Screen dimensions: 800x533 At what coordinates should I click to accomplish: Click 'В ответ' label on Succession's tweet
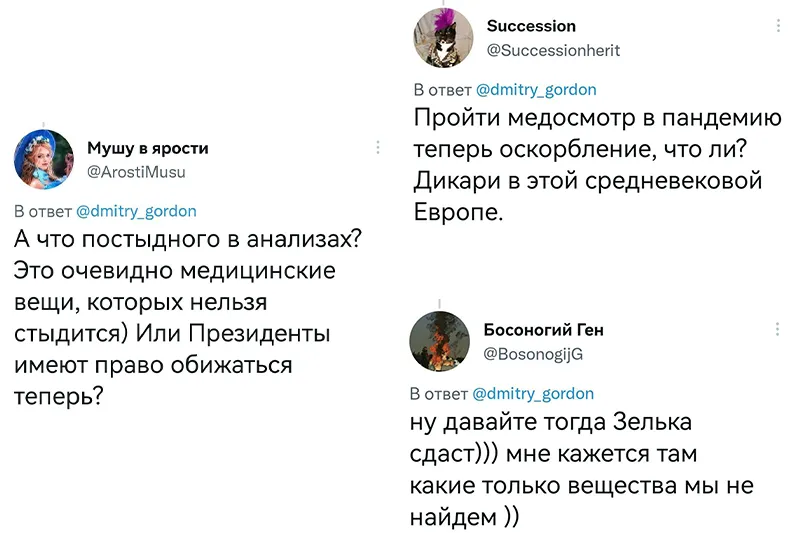click(442, 90)
